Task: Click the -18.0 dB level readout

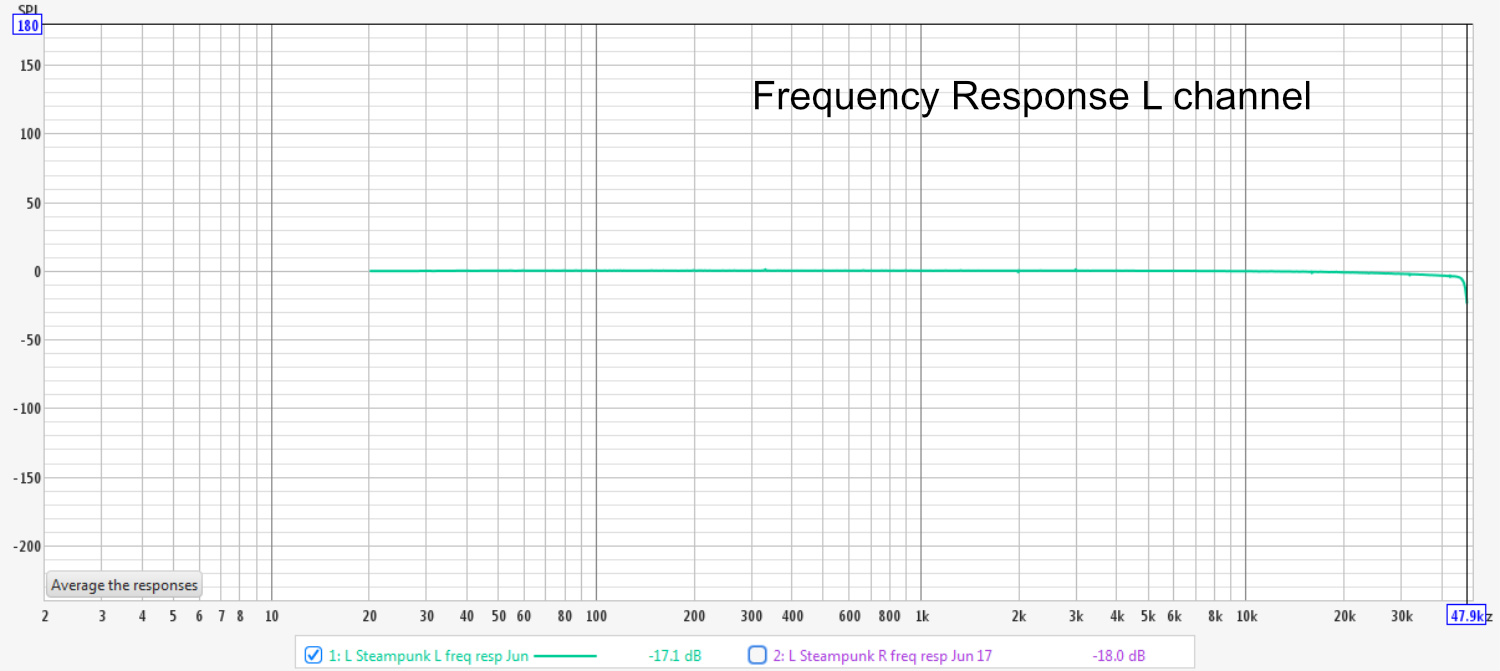Action: pyautogui.click(x=1118, y=654)
